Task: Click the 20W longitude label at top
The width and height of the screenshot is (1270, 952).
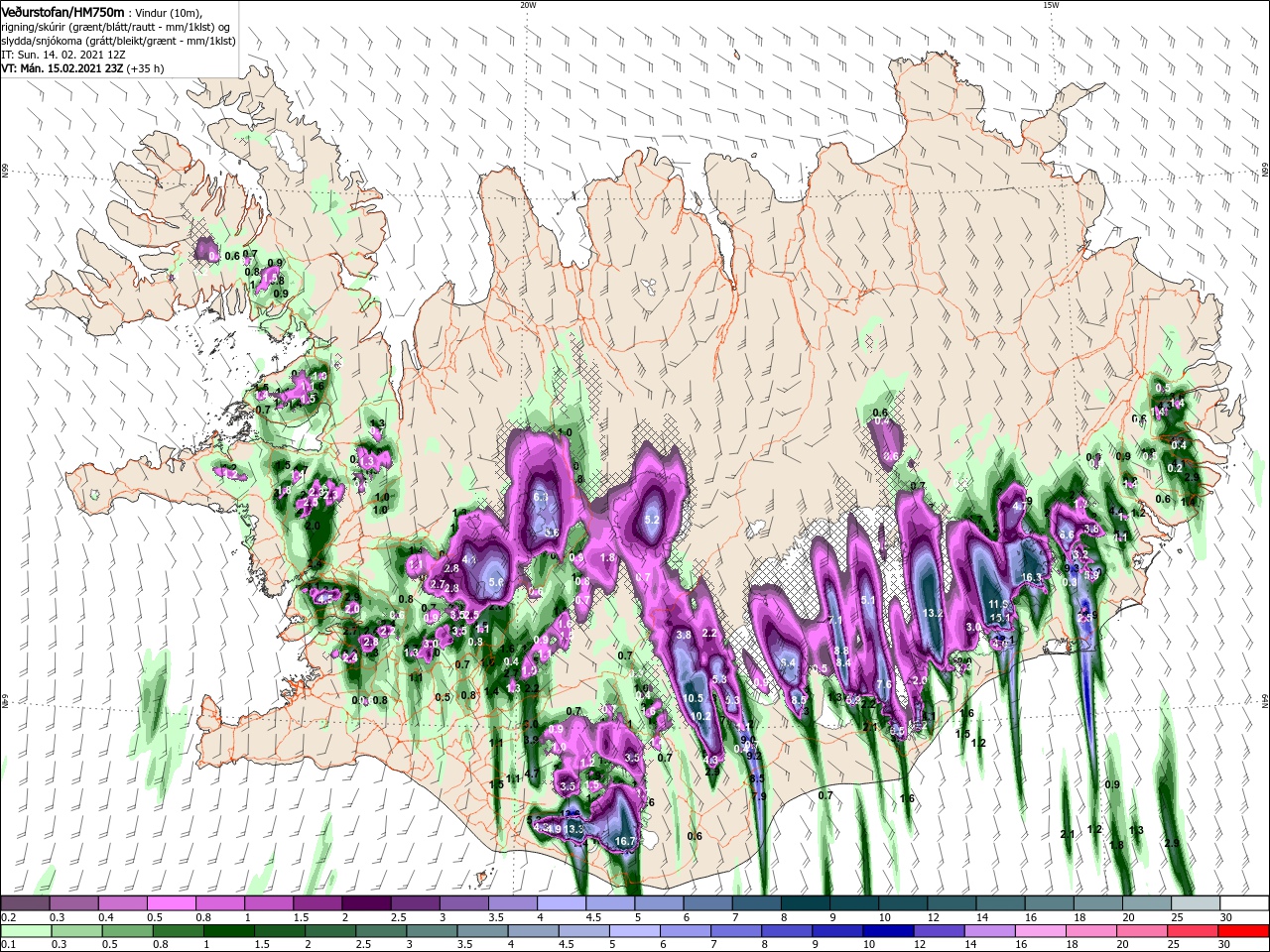Action: click(528, 5)
